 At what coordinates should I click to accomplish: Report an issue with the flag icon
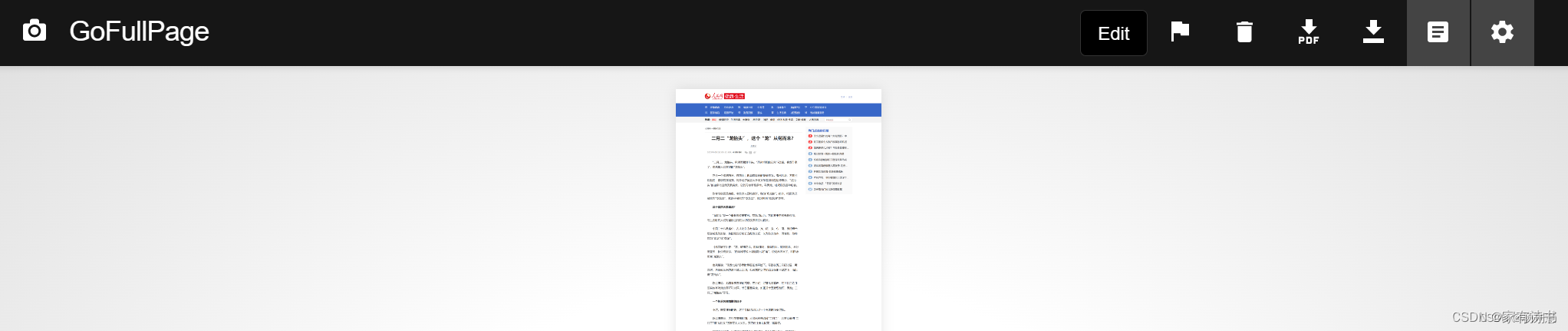click(1180, 31)
